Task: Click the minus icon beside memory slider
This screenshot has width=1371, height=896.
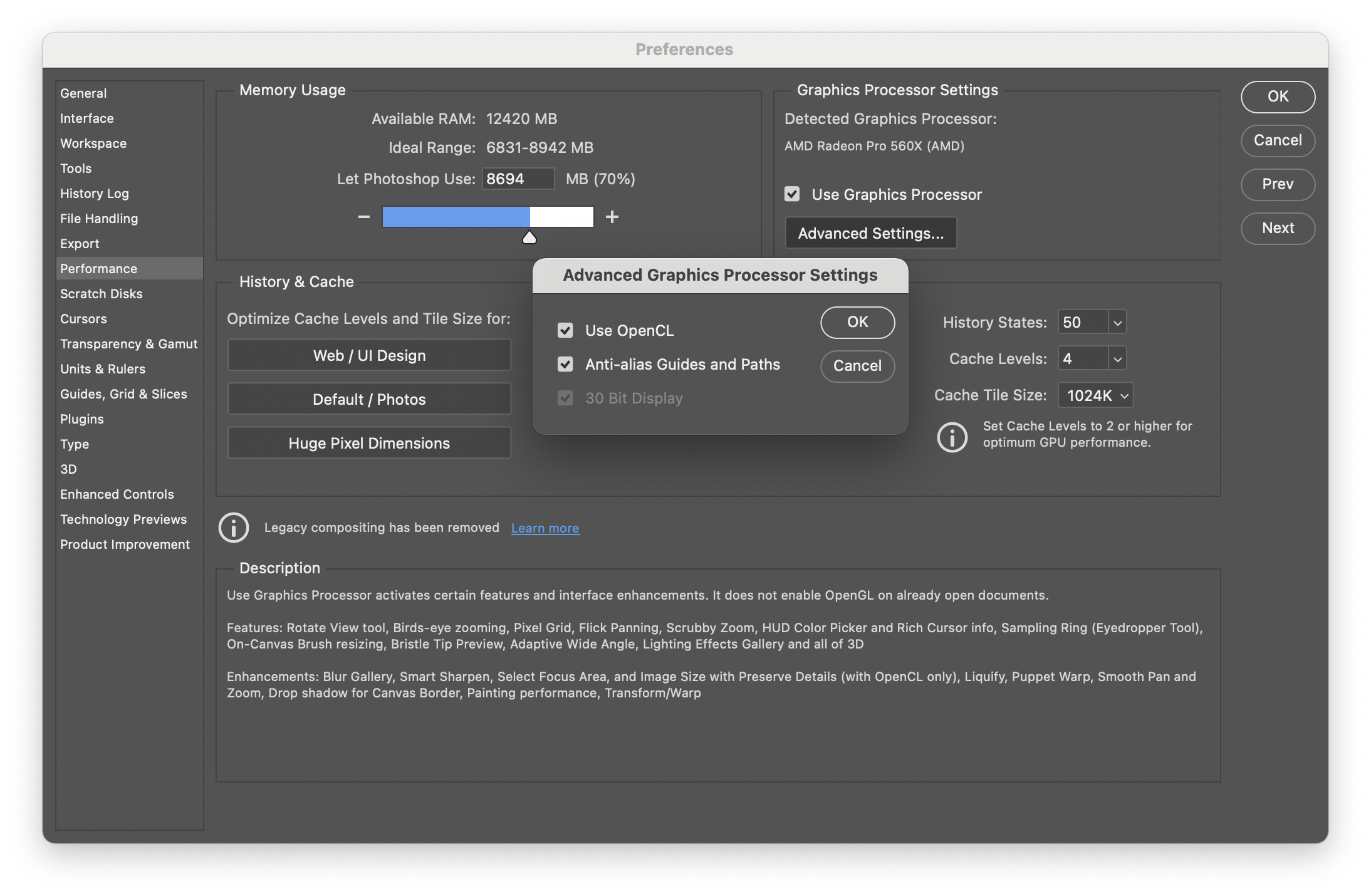Action: (364, 217)
